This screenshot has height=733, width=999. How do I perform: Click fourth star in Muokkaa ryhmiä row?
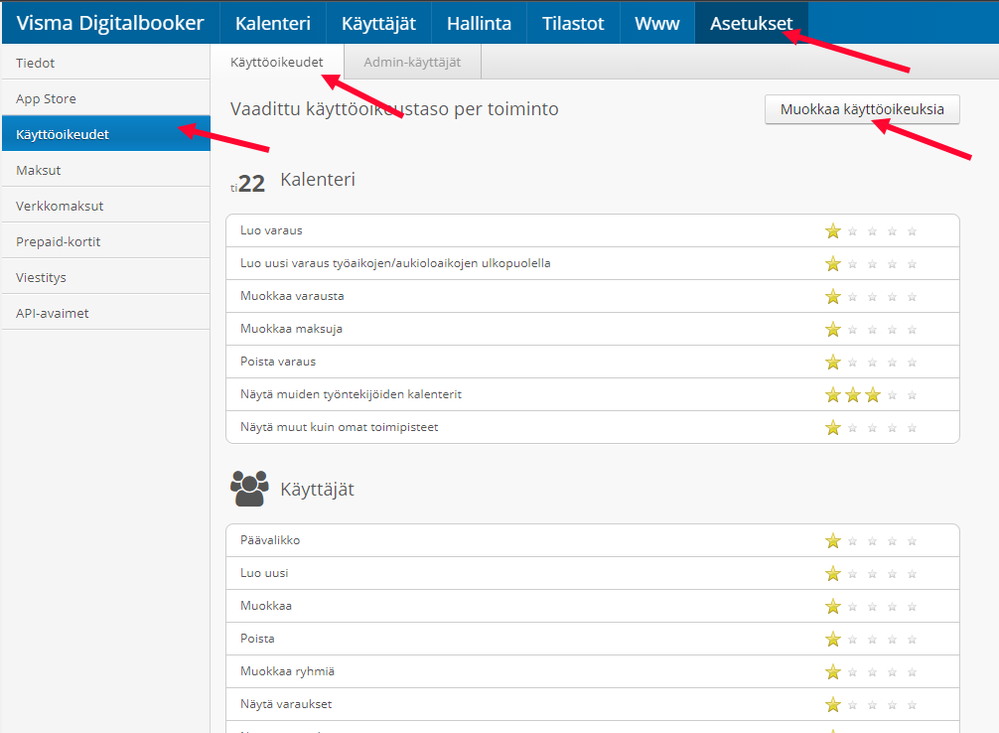[x=892, y=672]
